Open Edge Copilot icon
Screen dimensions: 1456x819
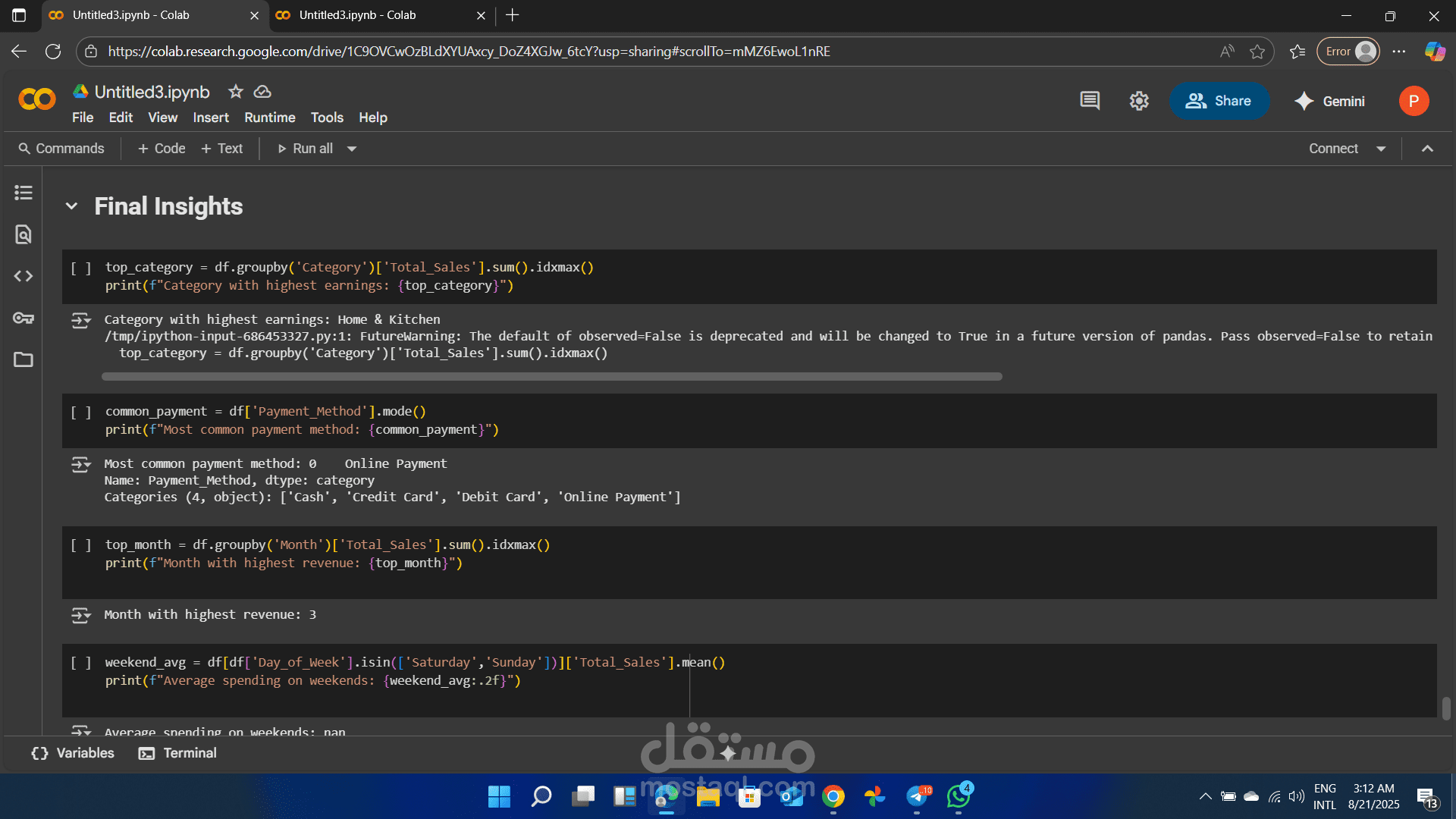pos(1435,52)
